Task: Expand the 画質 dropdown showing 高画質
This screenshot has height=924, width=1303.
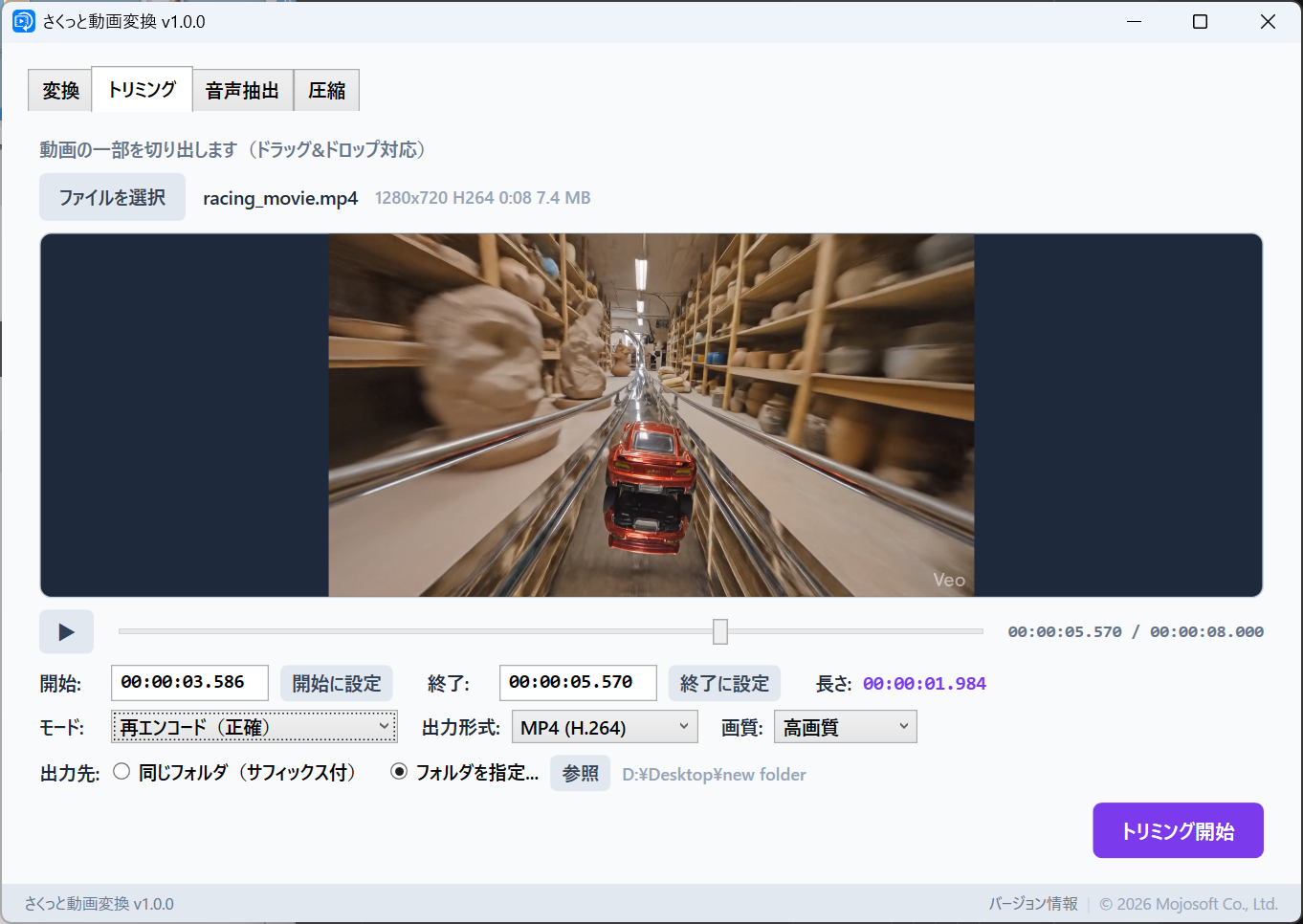Action: [845, 726]
